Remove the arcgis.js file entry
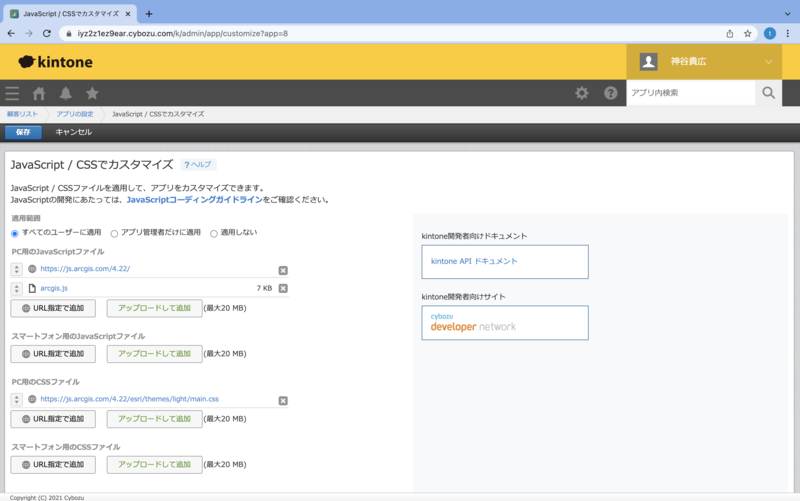800x501 pixels. [x=283, y=288]
